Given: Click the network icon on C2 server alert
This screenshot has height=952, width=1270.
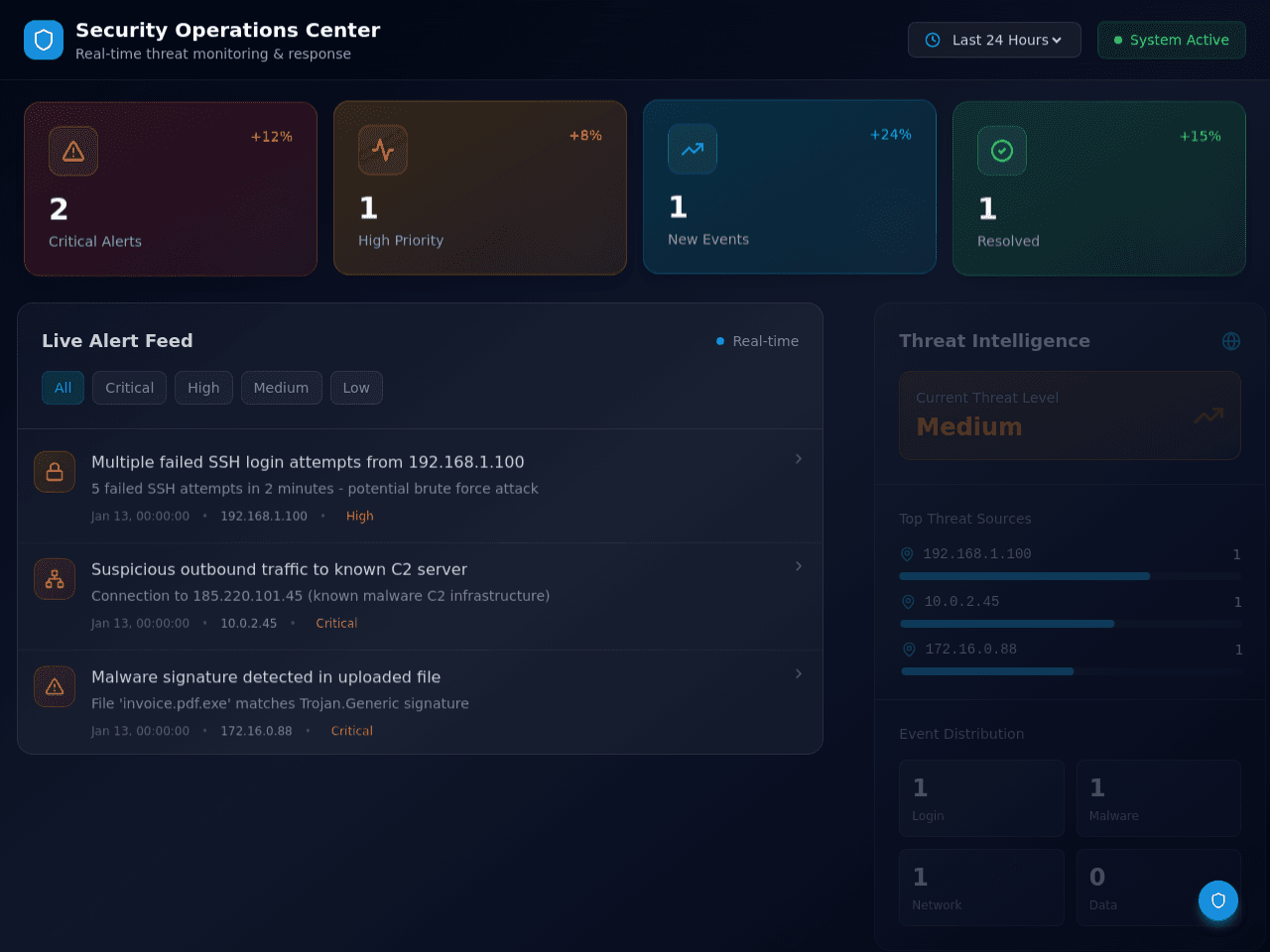Looking at the screenshot, I should pyautogui.click(x=55, y=579).
